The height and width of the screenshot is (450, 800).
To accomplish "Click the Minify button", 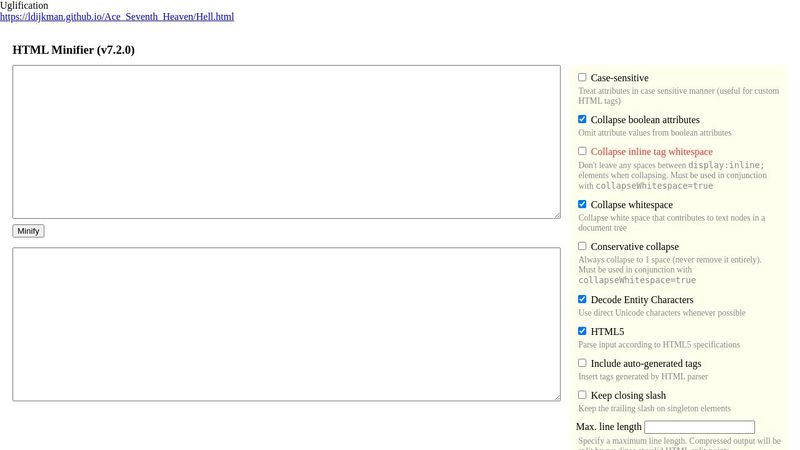I will pyautogui.click(x=28, y=231).
